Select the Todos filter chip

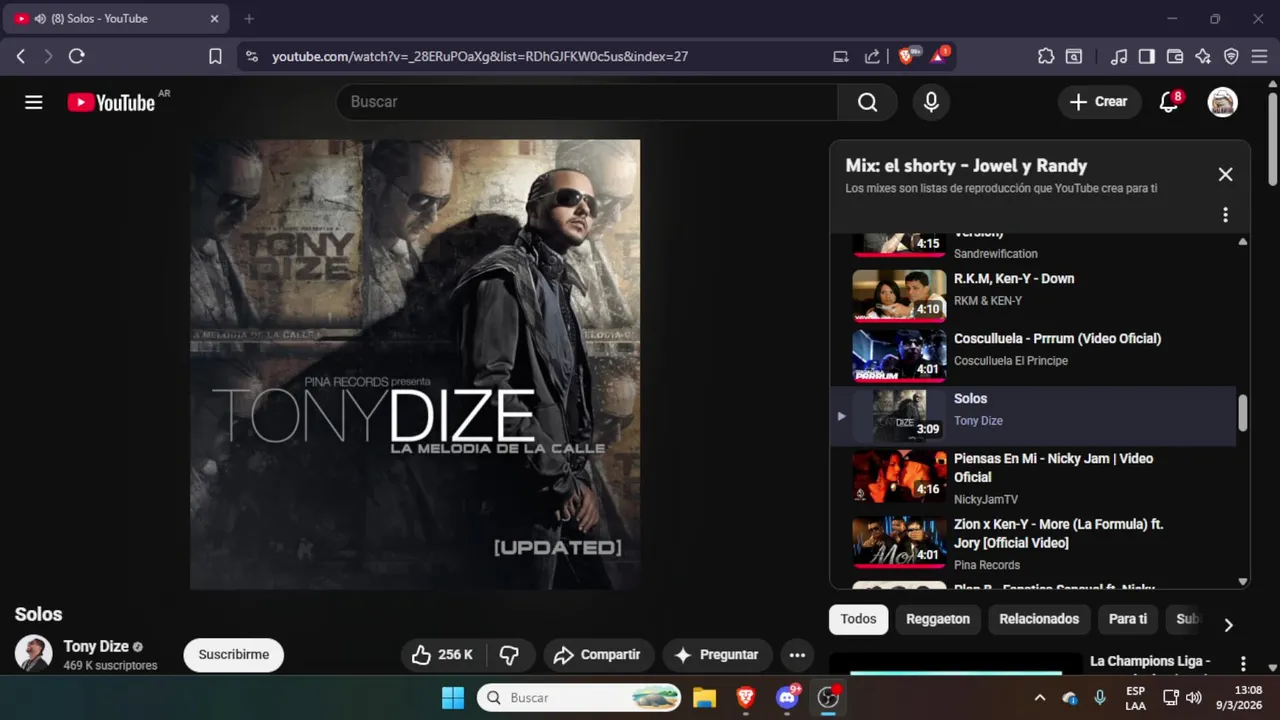(x=858, y=619)
